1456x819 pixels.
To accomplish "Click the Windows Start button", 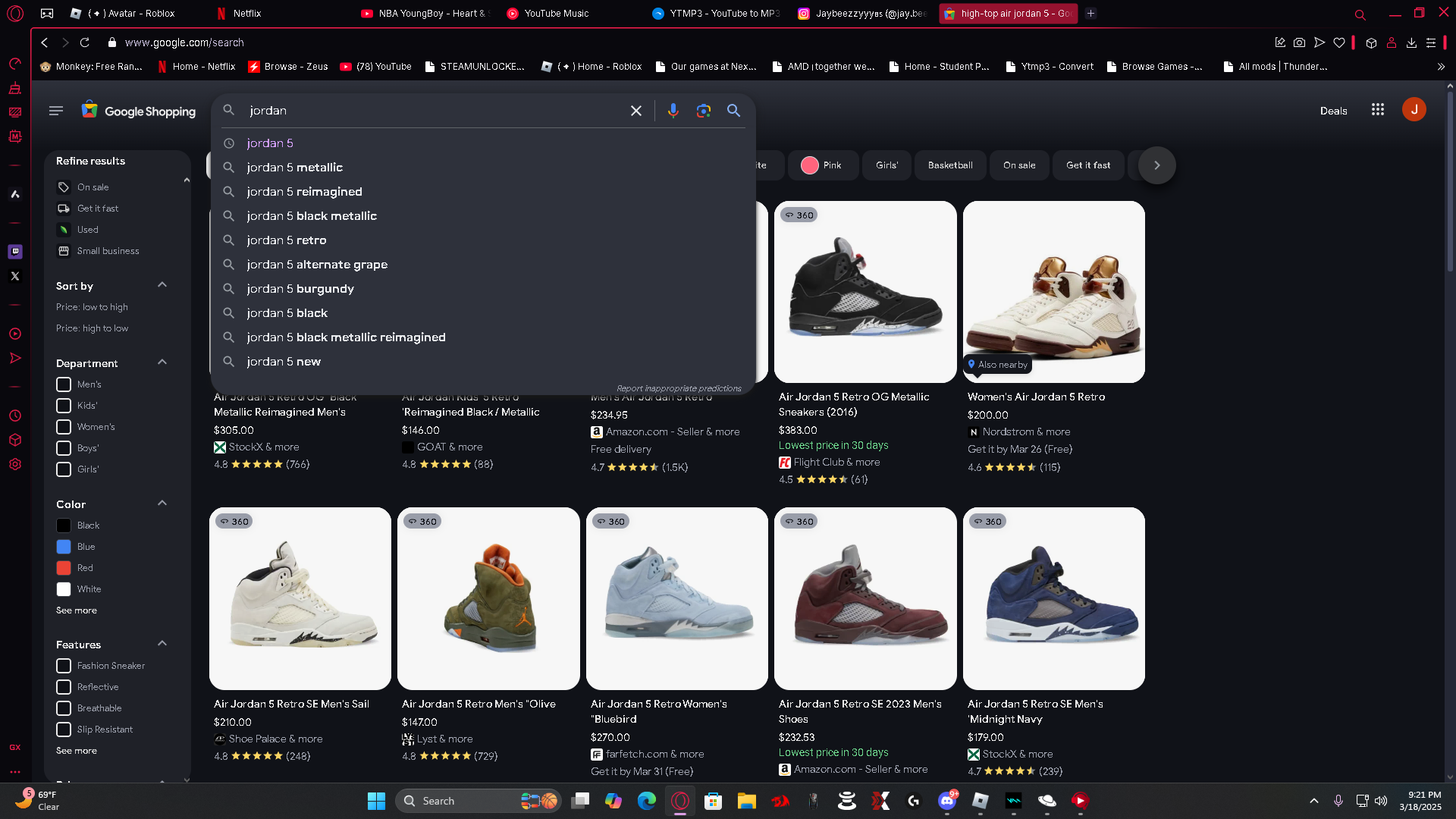I will tap(376, 801).
